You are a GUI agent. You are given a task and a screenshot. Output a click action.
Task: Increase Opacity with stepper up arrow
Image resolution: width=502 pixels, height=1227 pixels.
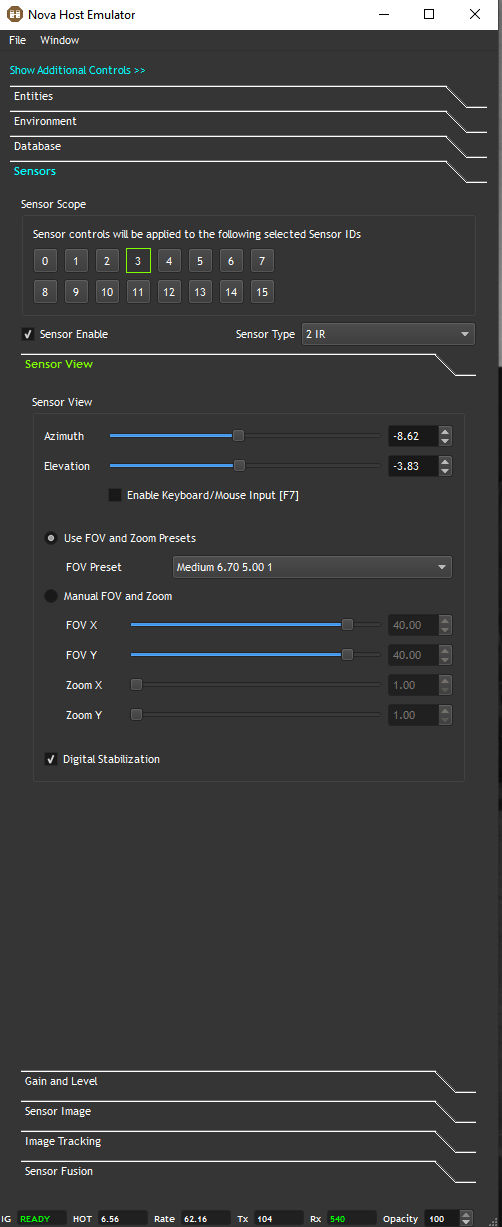[464, 1215]
